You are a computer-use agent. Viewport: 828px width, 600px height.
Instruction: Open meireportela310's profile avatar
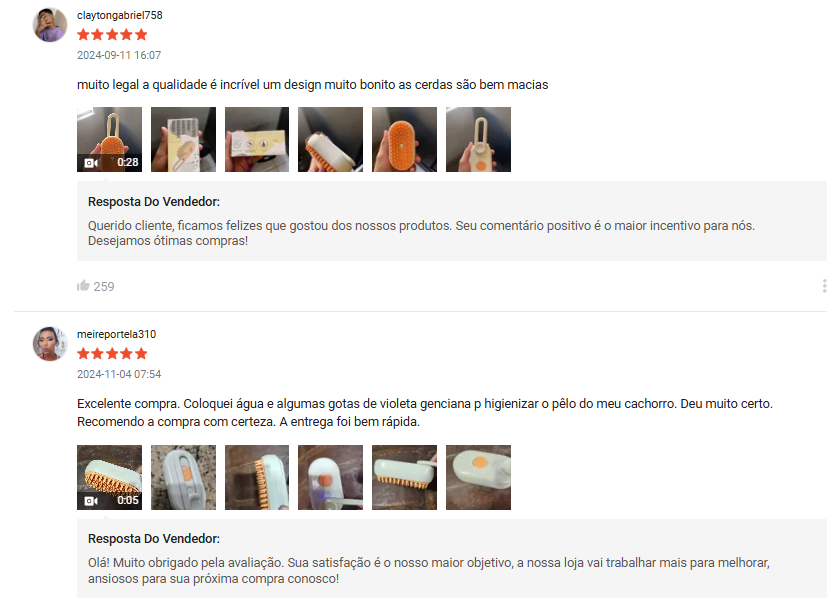tap(50, 344)
